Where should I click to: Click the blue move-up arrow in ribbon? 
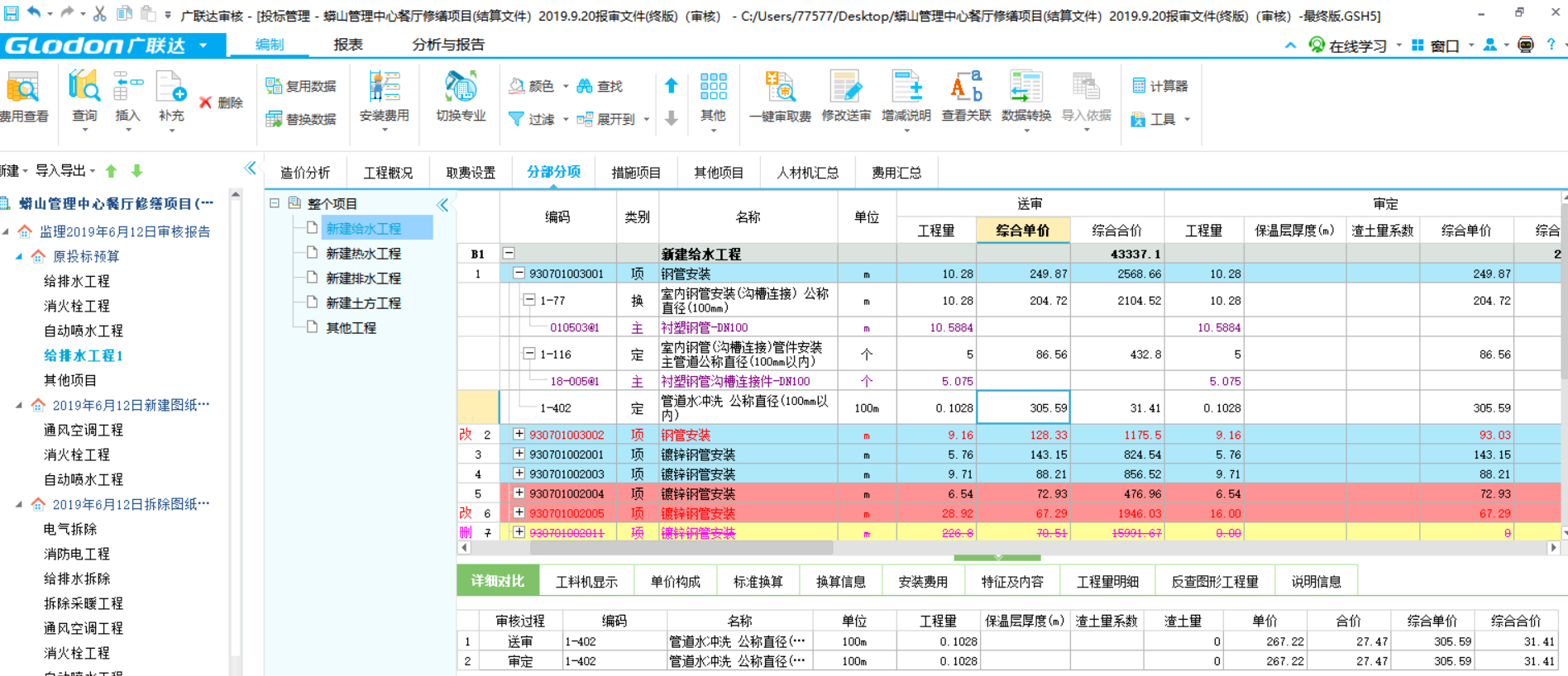coord(672,85)
